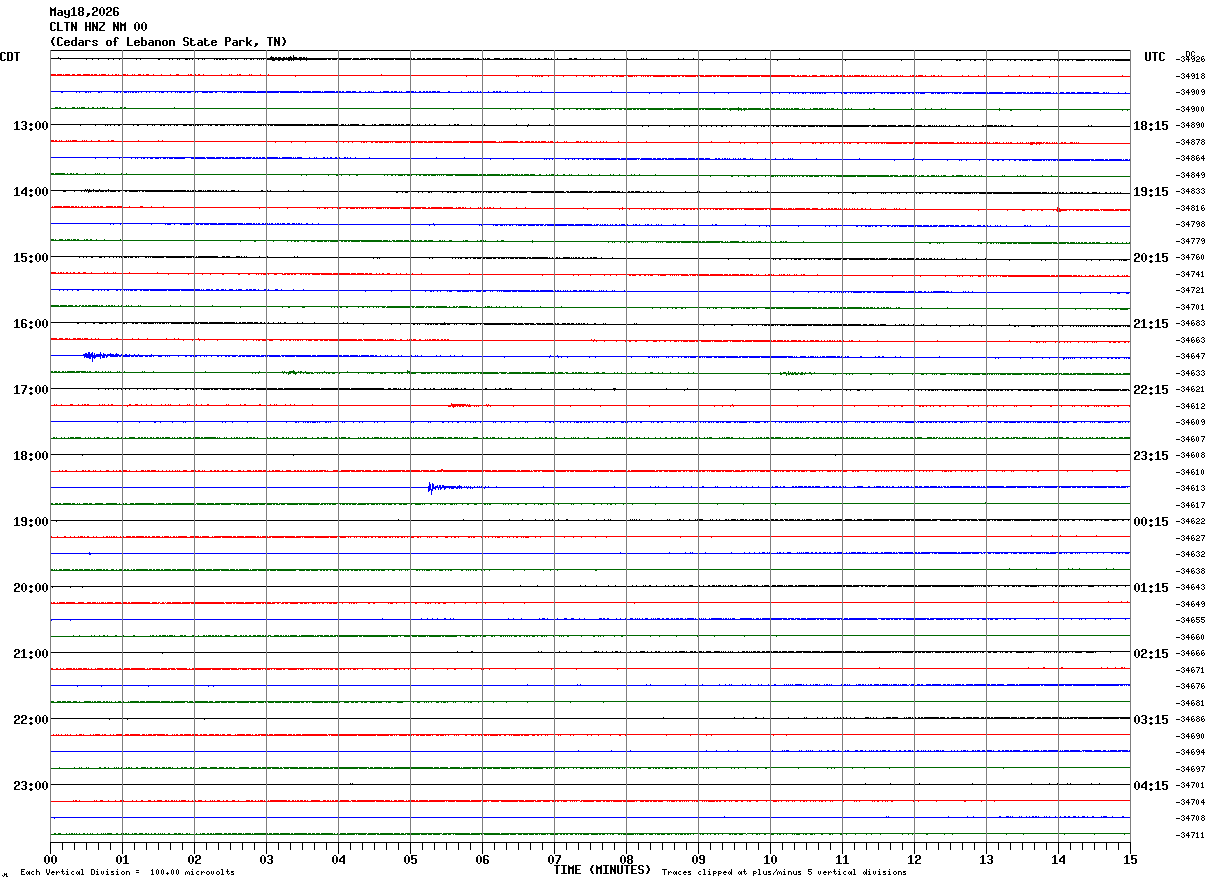1210x886 pixels.
Task: Select the 10 minute axis tick
Action: pos(770,860)
